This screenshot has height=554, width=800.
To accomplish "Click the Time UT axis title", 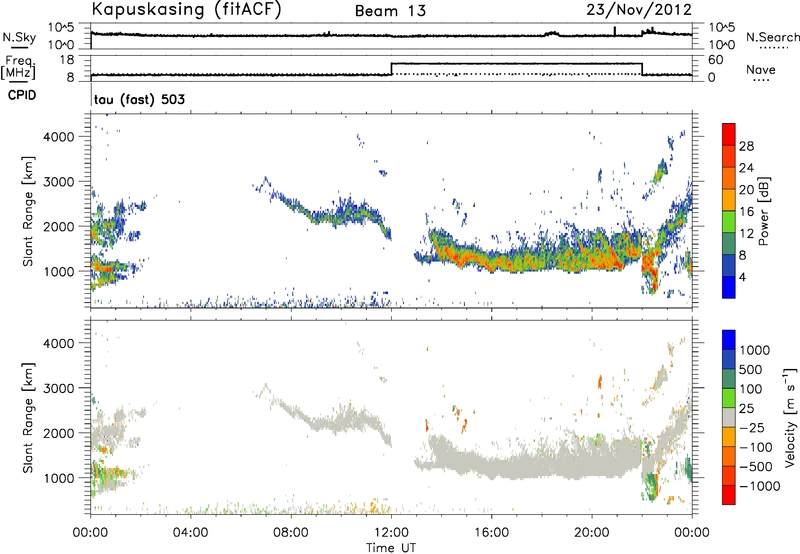I will click(x=391, y=548).
